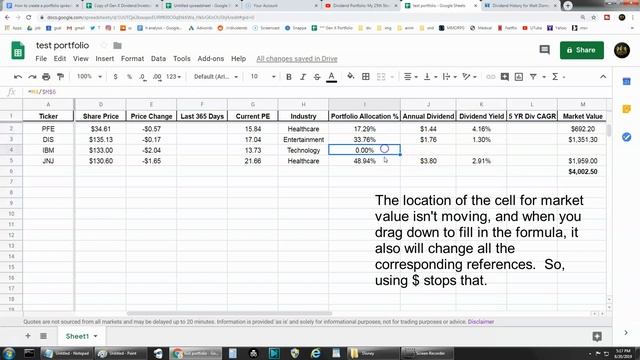Click the Undo icon in toolbar
This screenshot has width=640, height=360.
(x=18, y=77)
